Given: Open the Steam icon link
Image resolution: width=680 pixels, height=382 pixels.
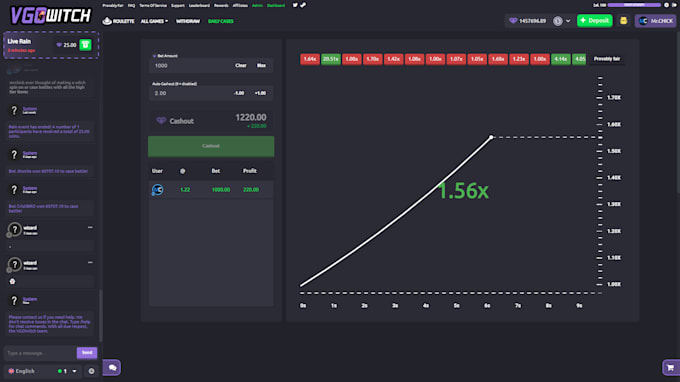Looking at the screenshot, I should tap(303, 5).
